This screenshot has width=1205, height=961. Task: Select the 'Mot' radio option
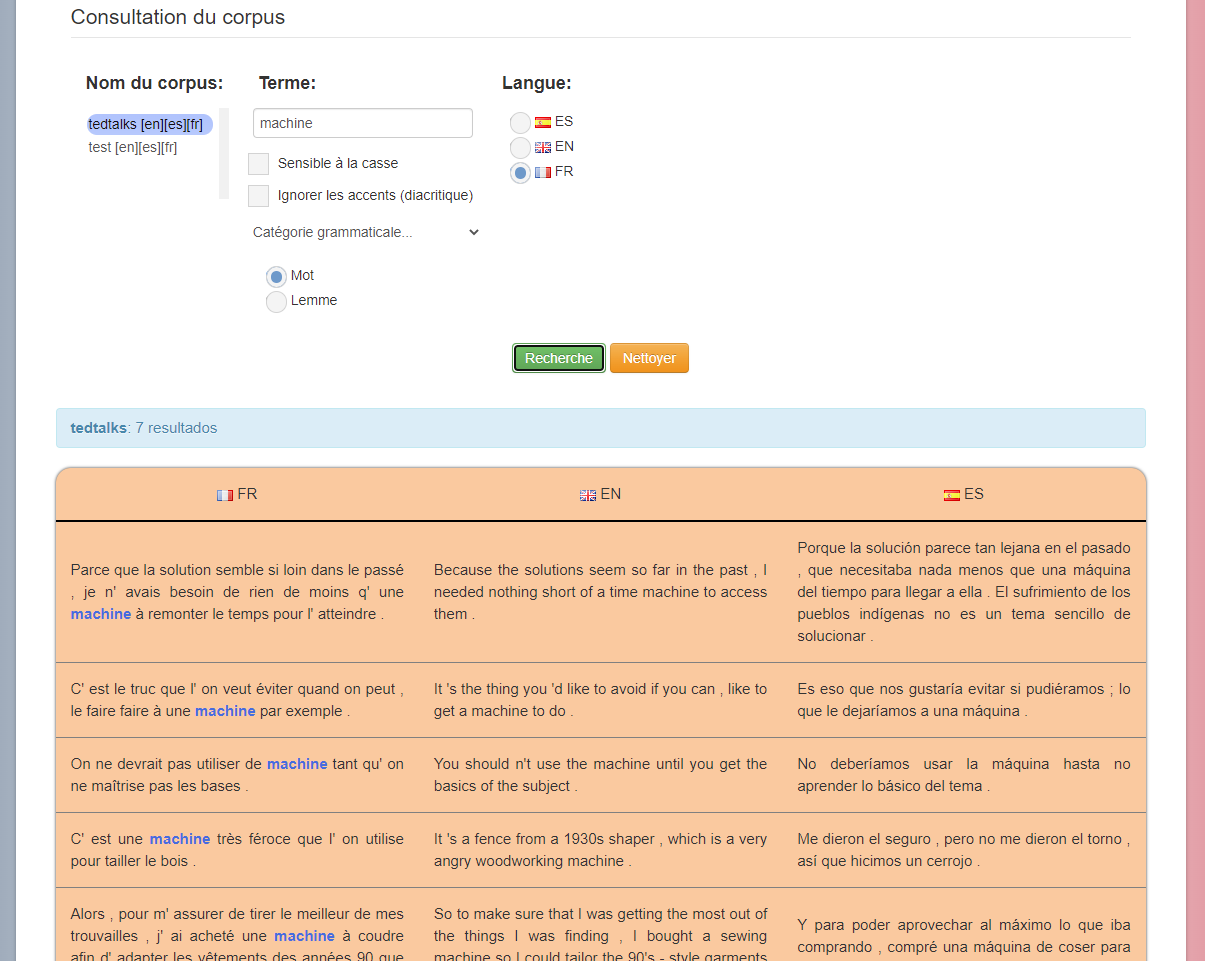point(276,276)
